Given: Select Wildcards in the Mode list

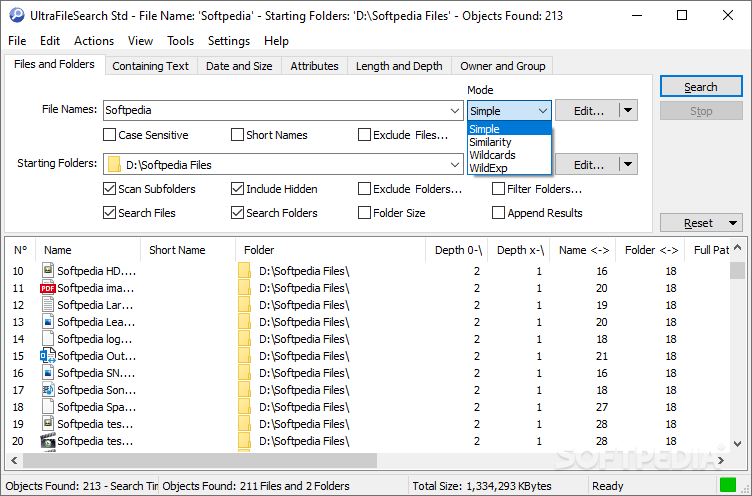Looking at the screenshot, I should coord(509,155).
